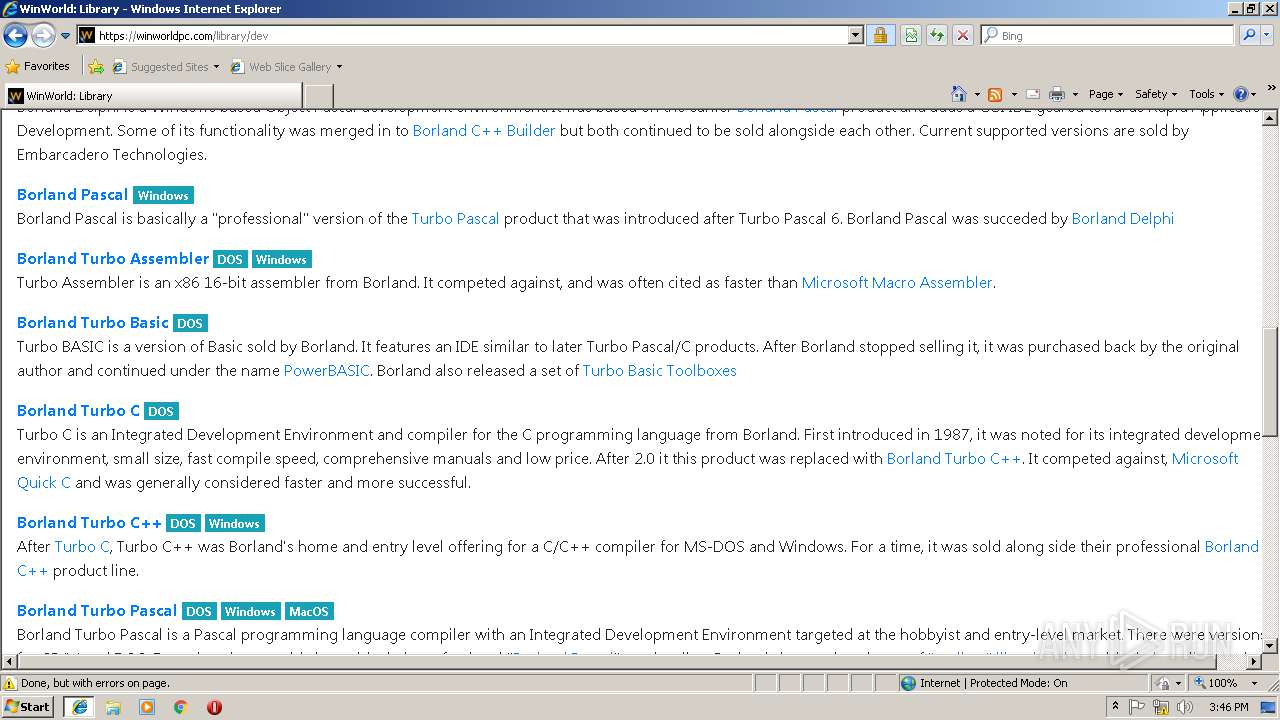Stop loading with the red X icon
The height and width of the screenshot is (720, 1280).
click(x=963, y=35)
